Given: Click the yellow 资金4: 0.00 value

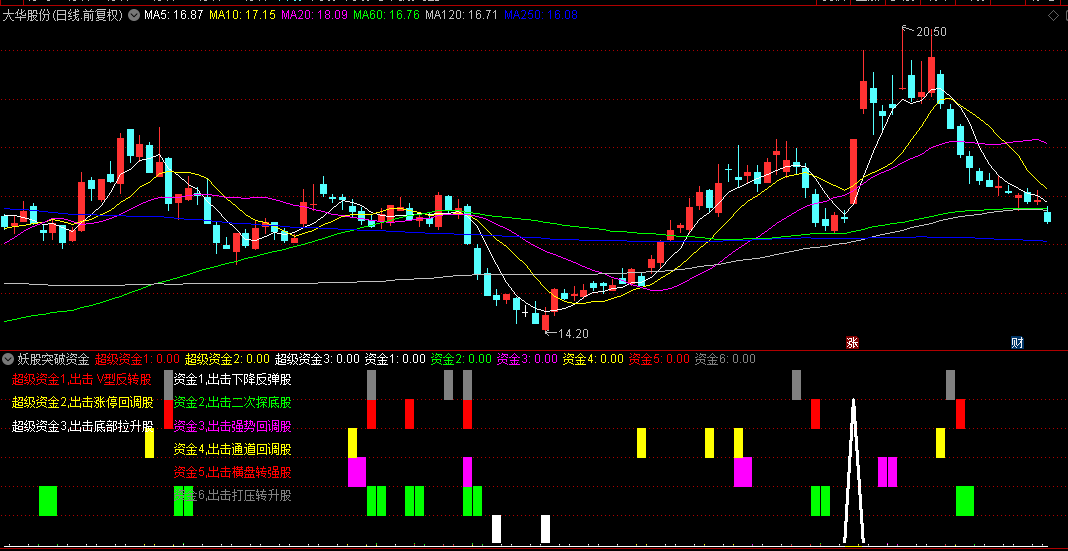Looking at the screenshot, I should (x=593, y=358).
